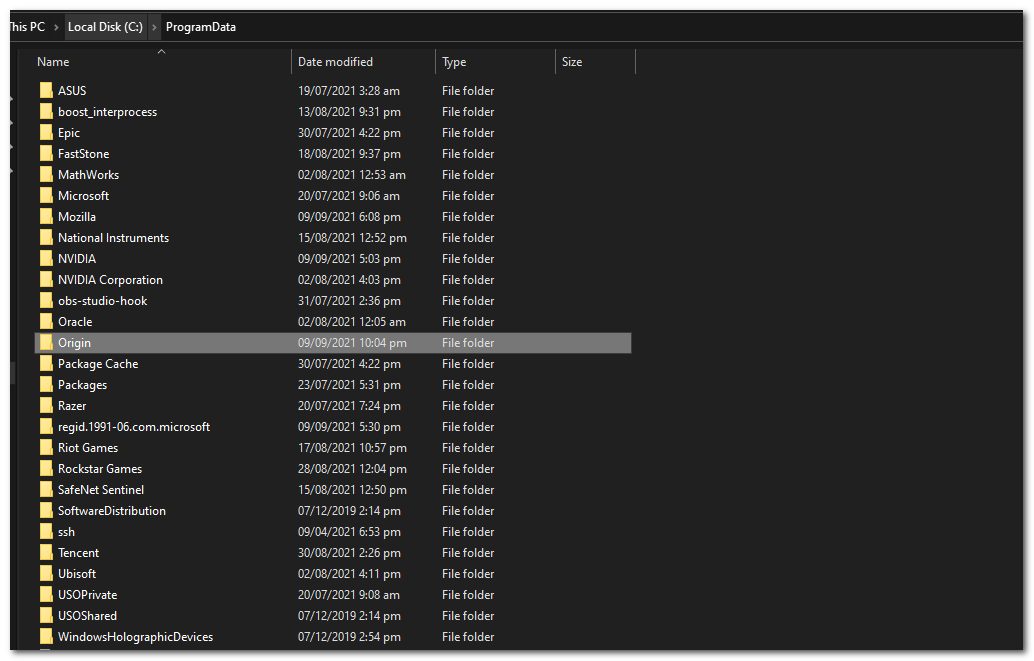The image size is (1034, 661).
Task: Open the Ubisoft folder icon
Action: point(46,573)
